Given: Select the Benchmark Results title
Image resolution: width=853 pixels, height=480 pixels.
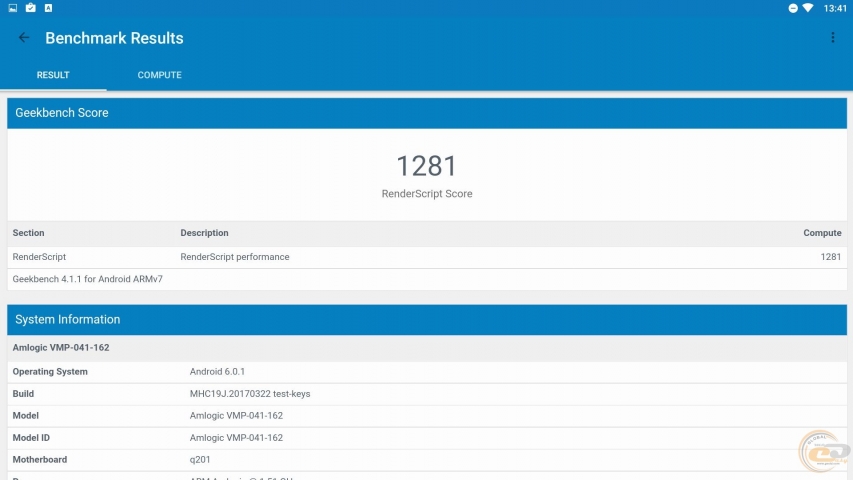Looking at the screenshot, I should point(114,38).
